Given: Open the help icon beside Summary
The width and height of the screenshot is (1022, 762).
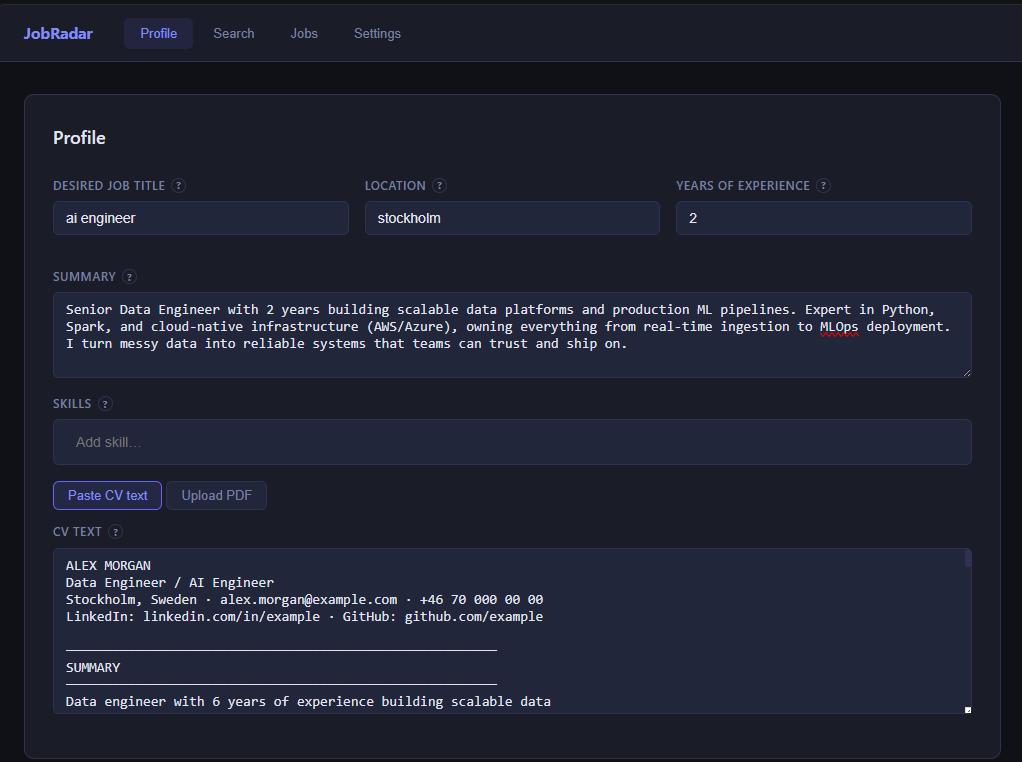Looking at the screenshot, I should (x=129, y=277).
